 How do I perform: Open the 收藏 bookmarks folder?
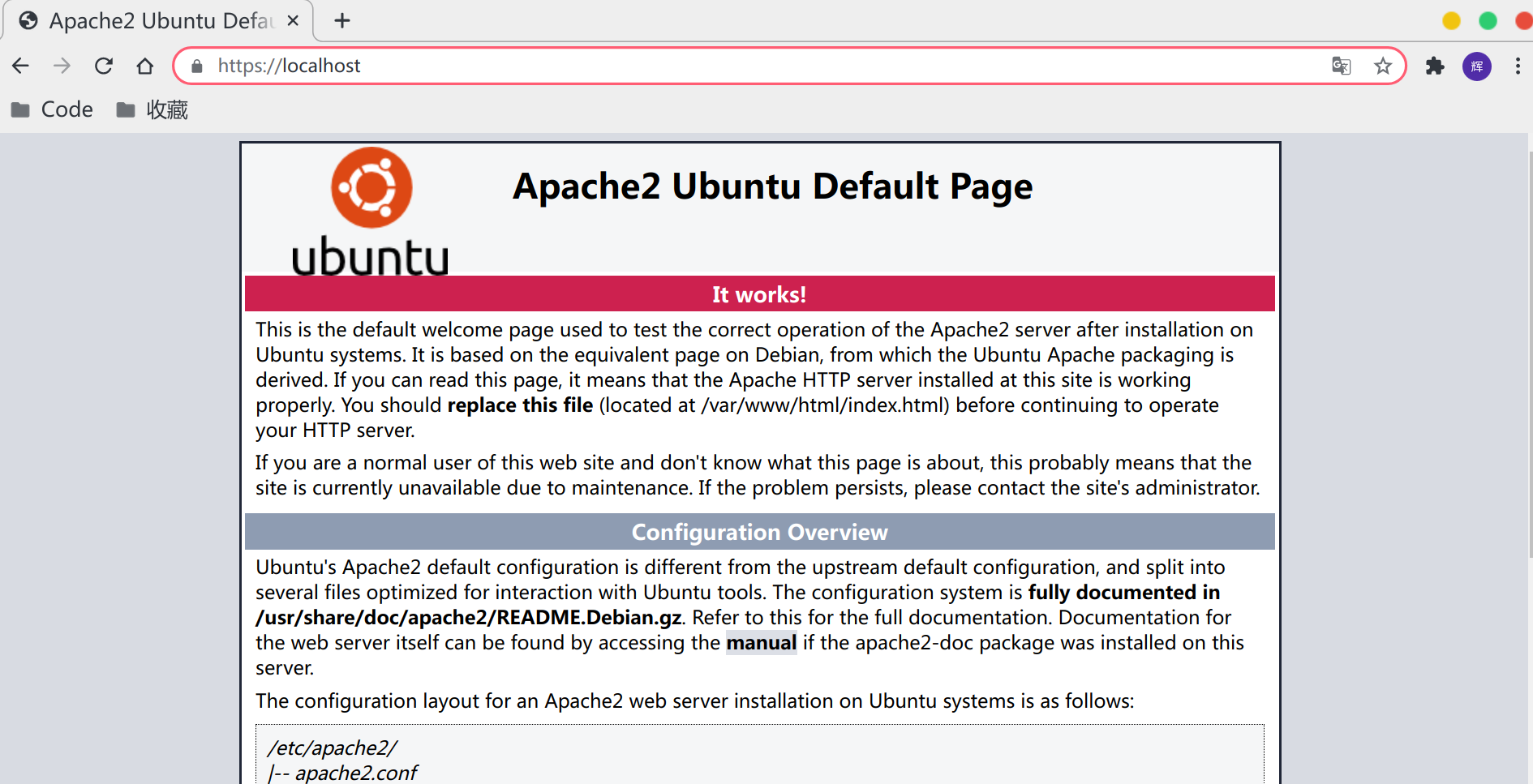pos(152,109)
